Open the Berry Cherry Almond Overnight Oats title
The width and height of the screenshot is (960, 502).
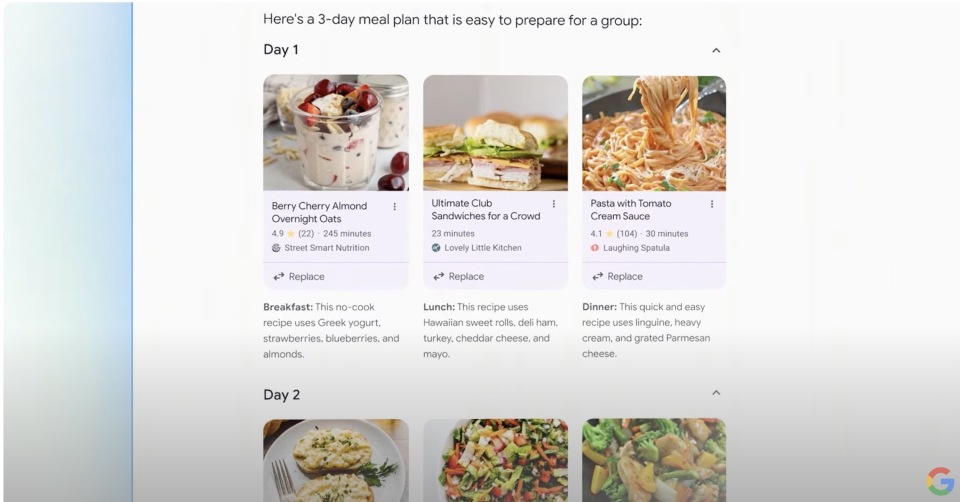click(x=319, y=212)
